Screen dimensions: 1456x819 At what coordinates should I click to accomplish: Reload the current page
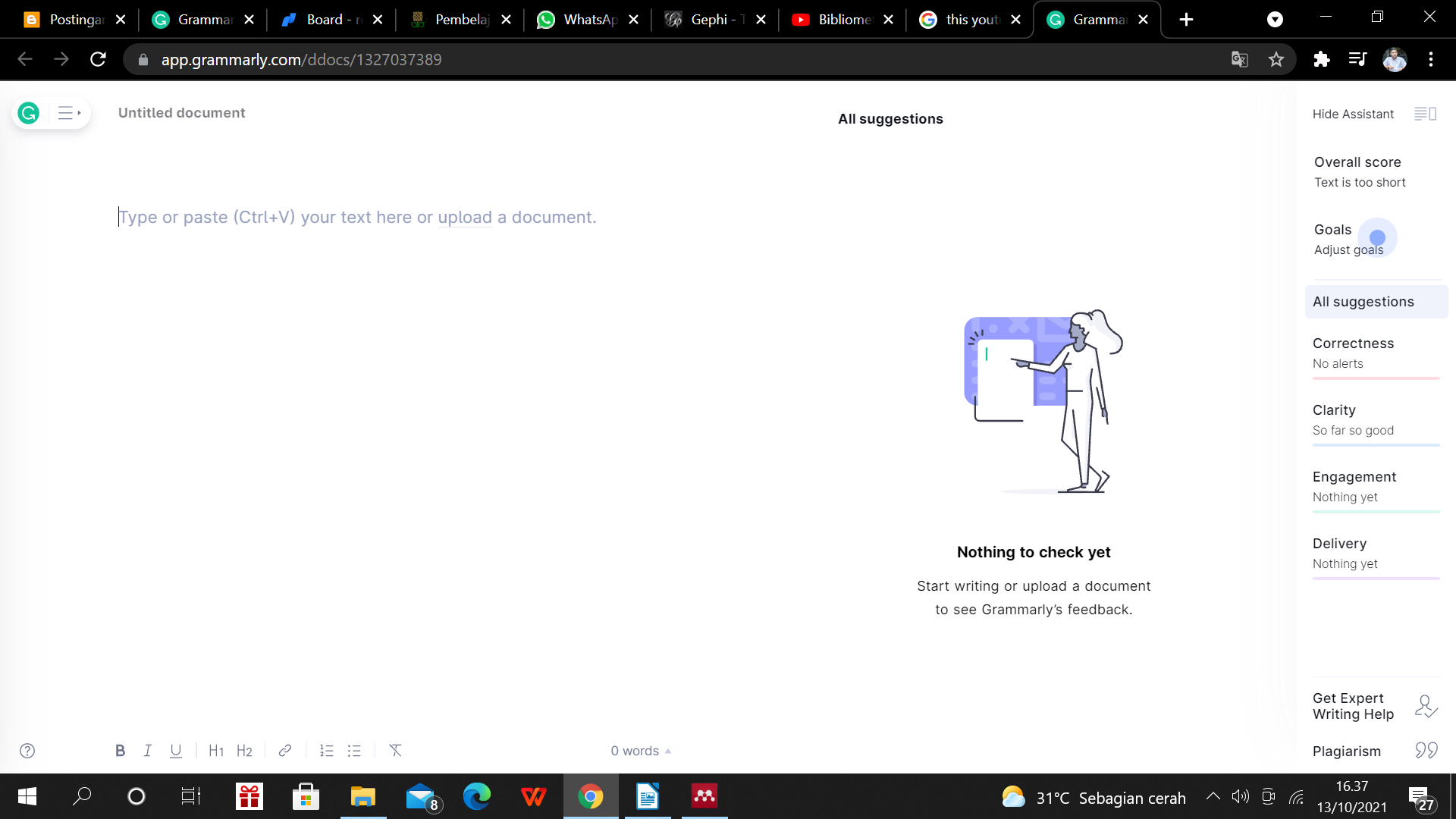click(x=98, y=59)
